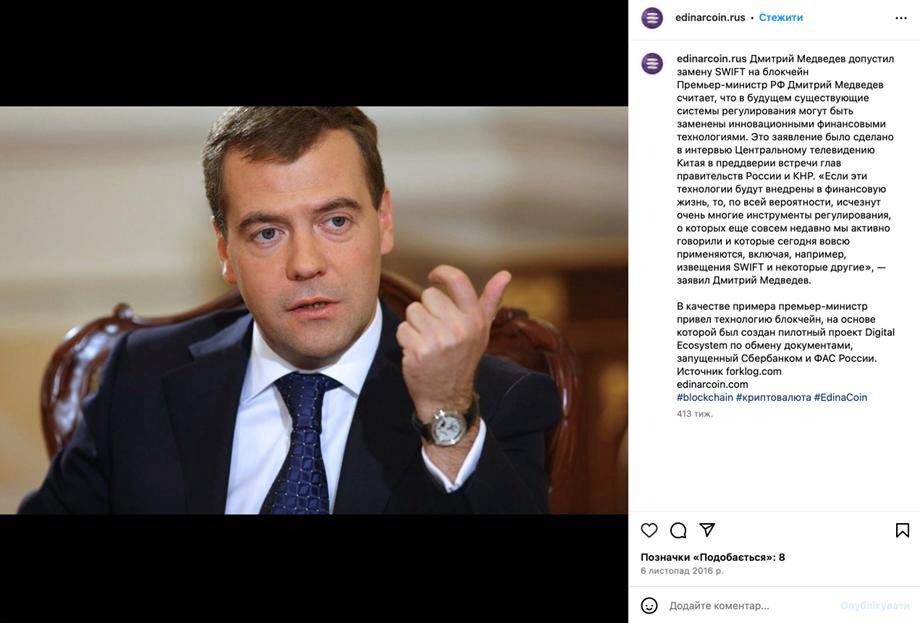
Task: Like the post with heart icon
Action: 649,530
